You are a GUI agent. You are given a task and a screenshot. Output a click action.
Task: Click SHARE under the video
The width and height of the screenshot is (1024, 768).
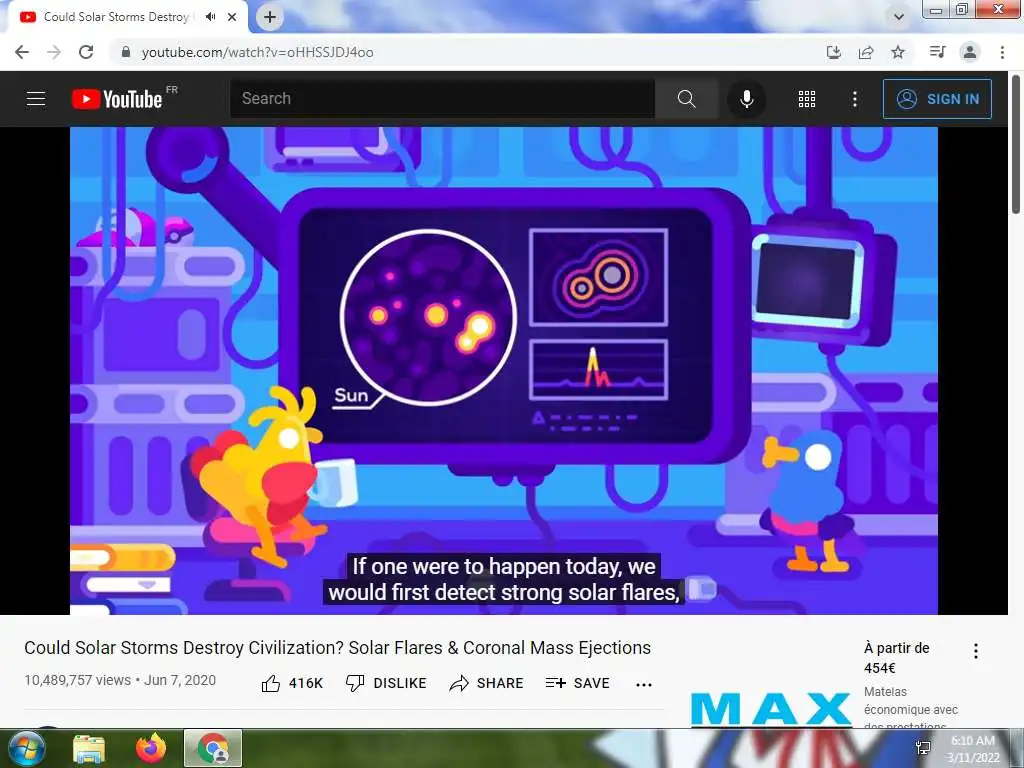click(x=487, y=683)
